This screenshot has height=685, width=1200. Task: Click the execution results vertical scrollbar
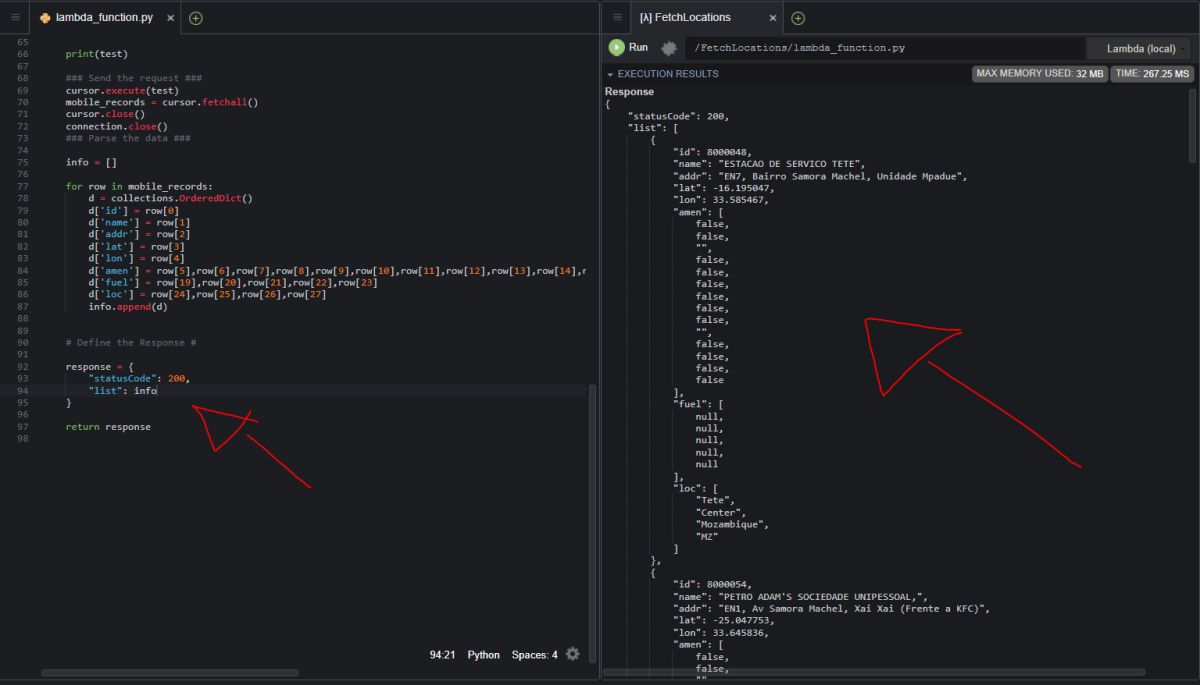tap(1192, 125)
